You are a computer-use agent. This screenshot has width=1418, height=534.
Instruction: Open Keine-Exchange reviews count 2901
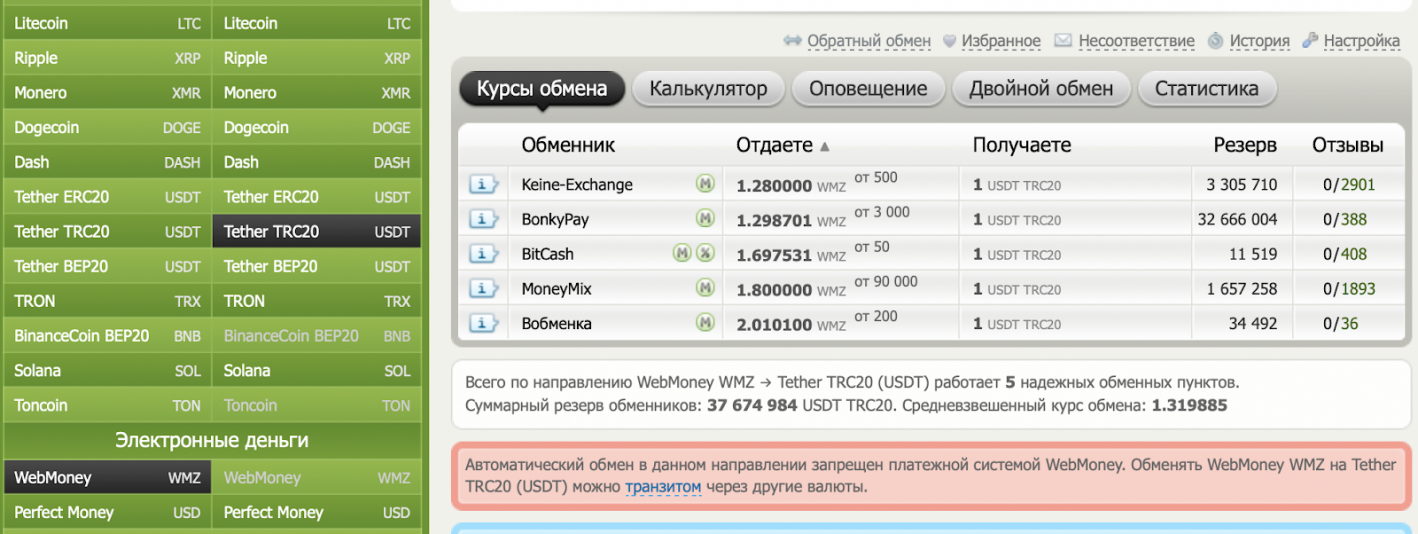tap(1358, 185)
